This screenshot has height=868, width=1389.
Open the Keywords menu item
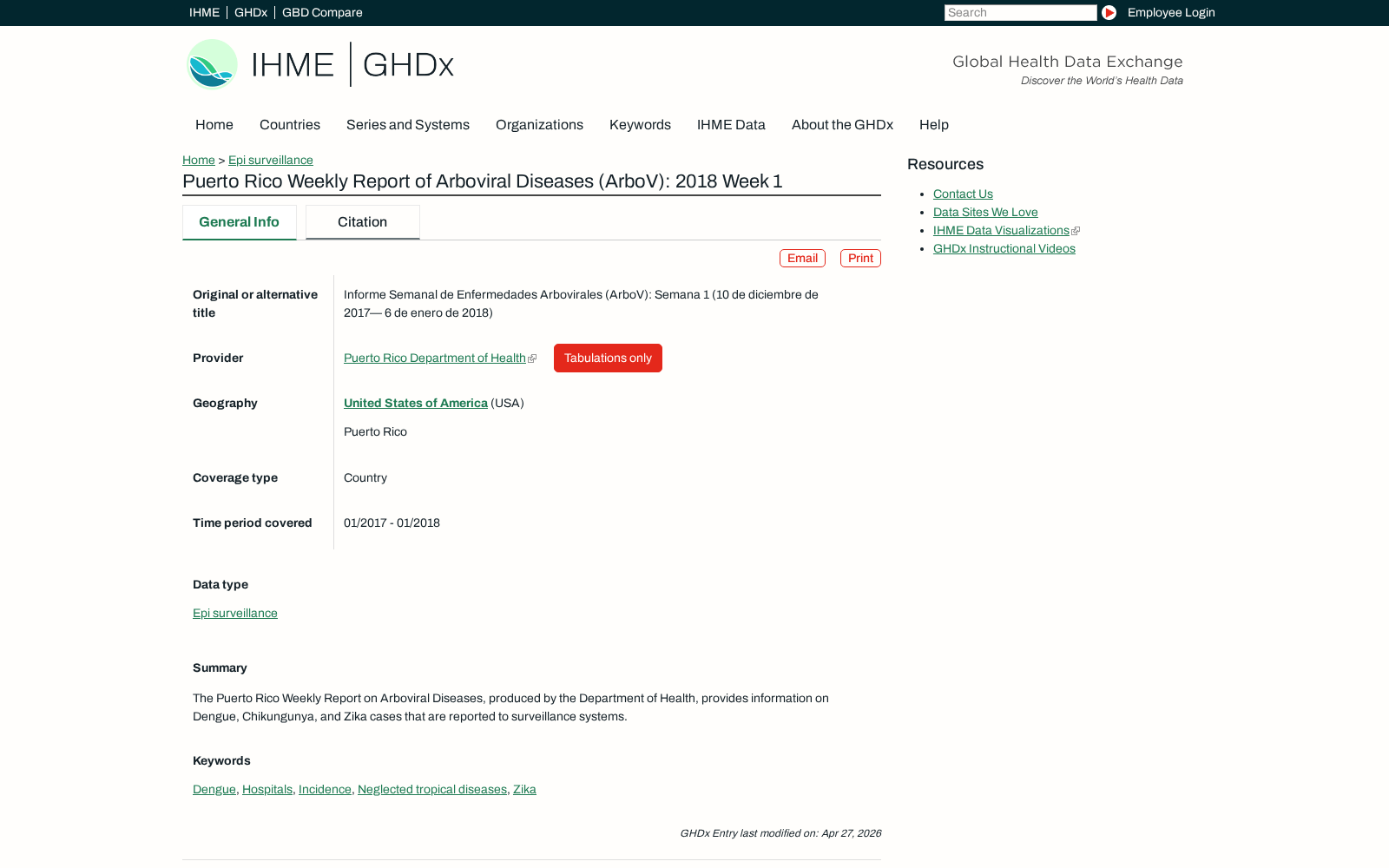(640, 125)
